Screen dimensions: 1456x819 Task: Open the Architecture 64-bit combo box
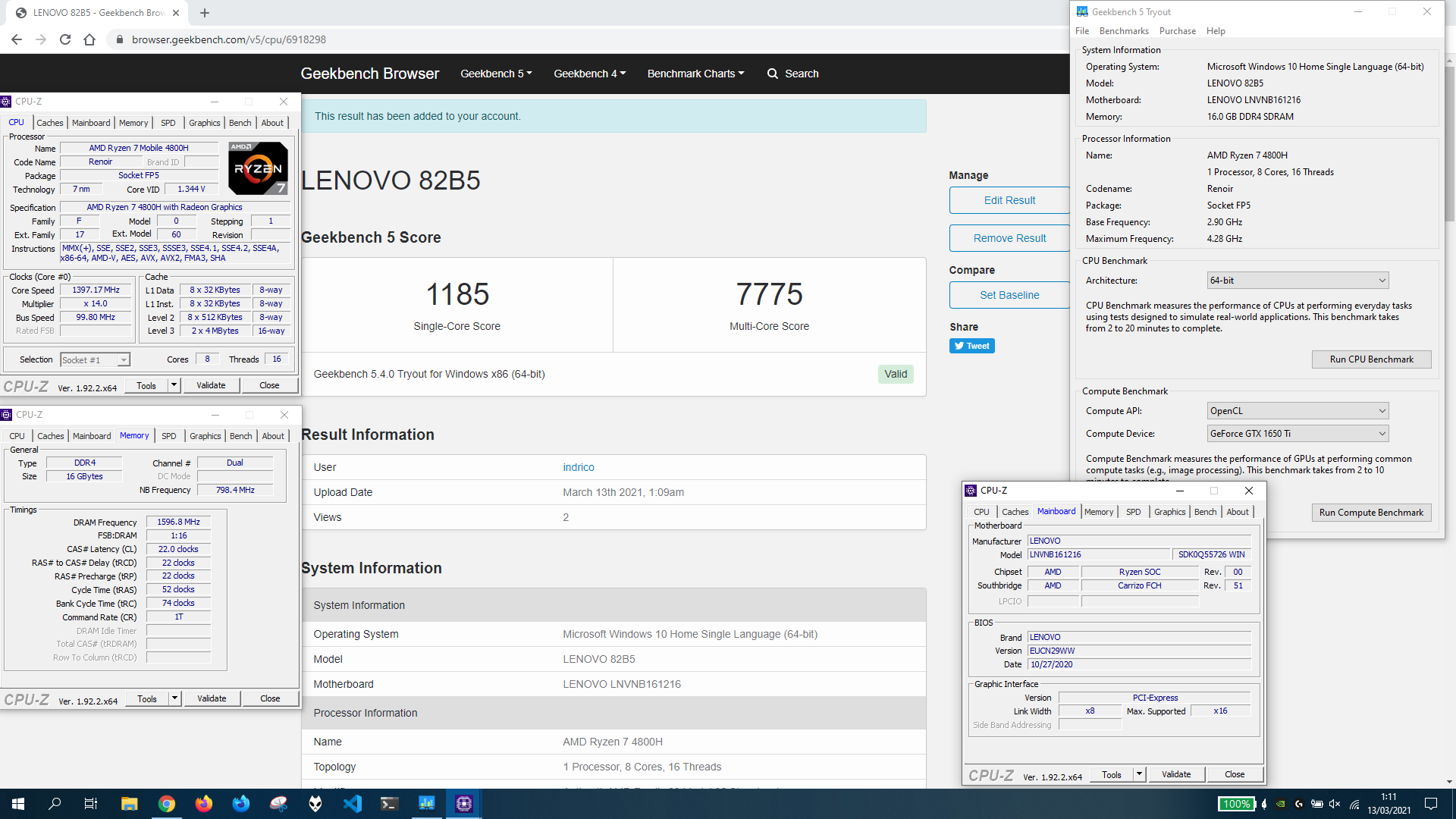tap(1298, 281)
